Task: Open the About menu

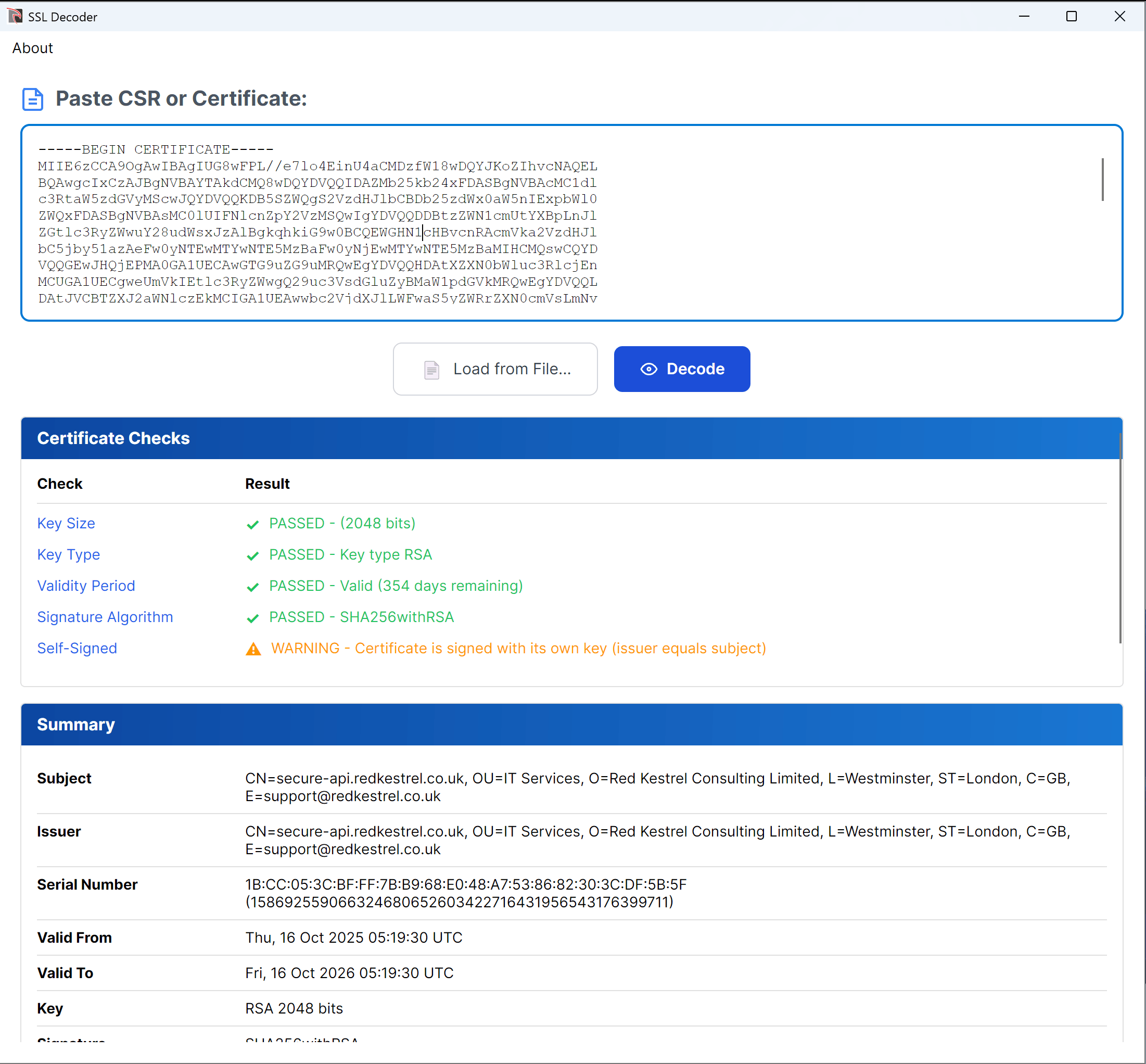Action: 32,48
